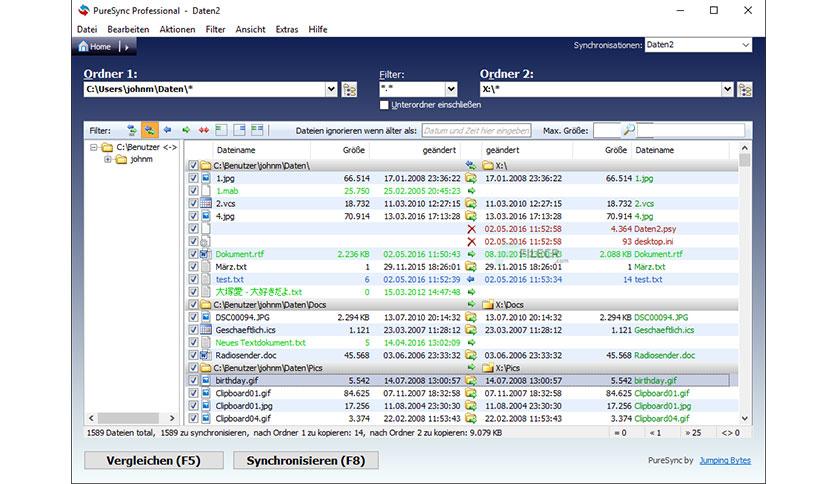Open the Extras menu
The image size is (836, 484).
tap(287, 29)
